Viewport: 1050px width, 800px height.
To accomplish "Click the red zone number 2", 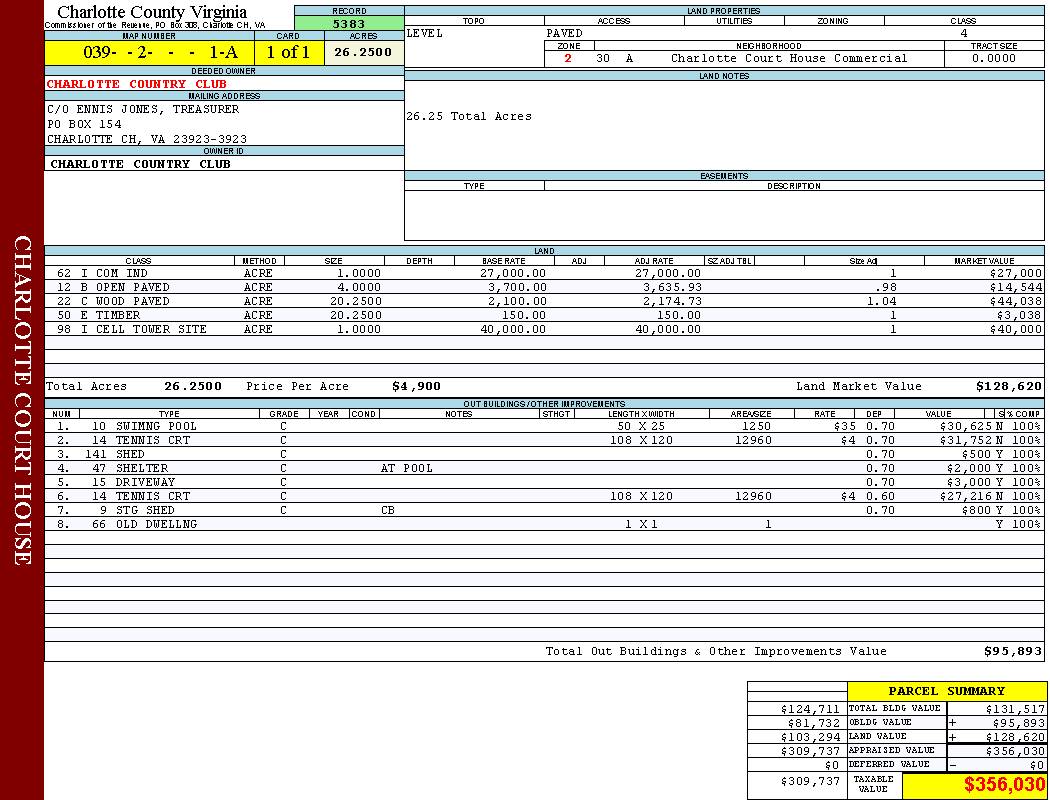I will (x=568, y=59).
